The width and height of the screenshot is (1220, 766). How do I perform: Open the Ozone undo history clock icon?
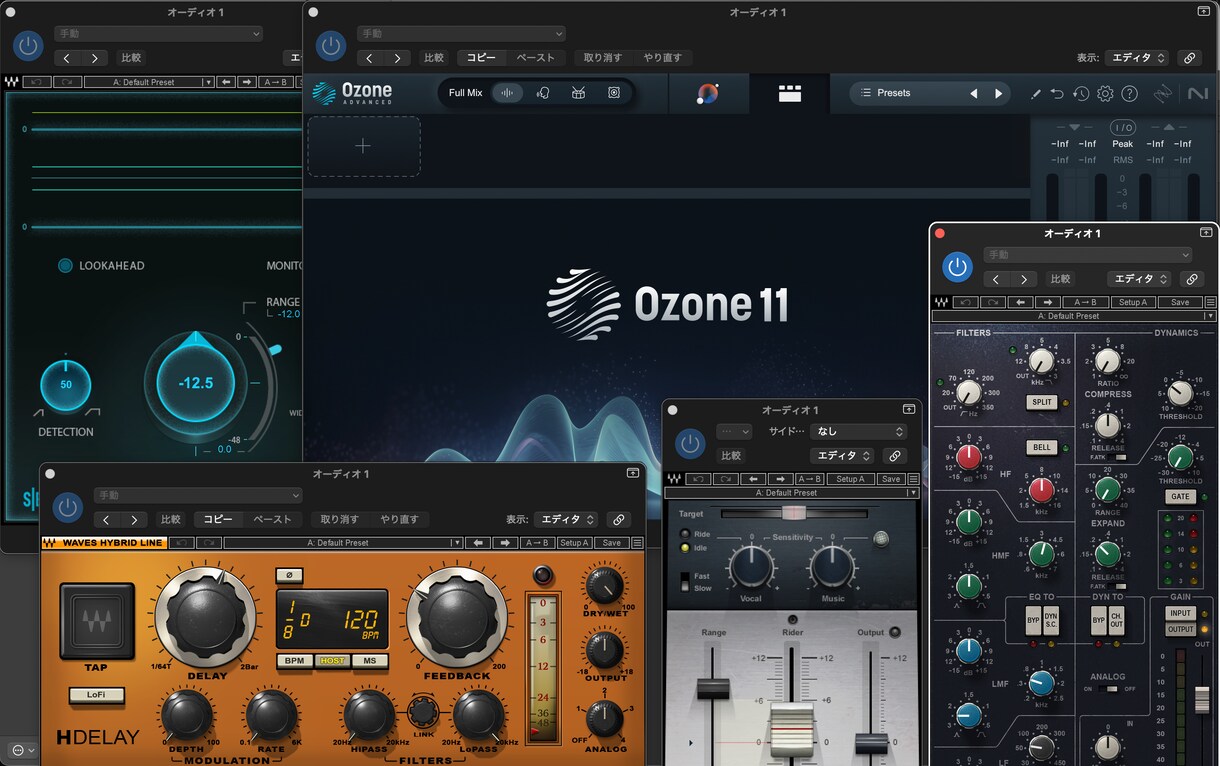click(x=1081, y=94)
